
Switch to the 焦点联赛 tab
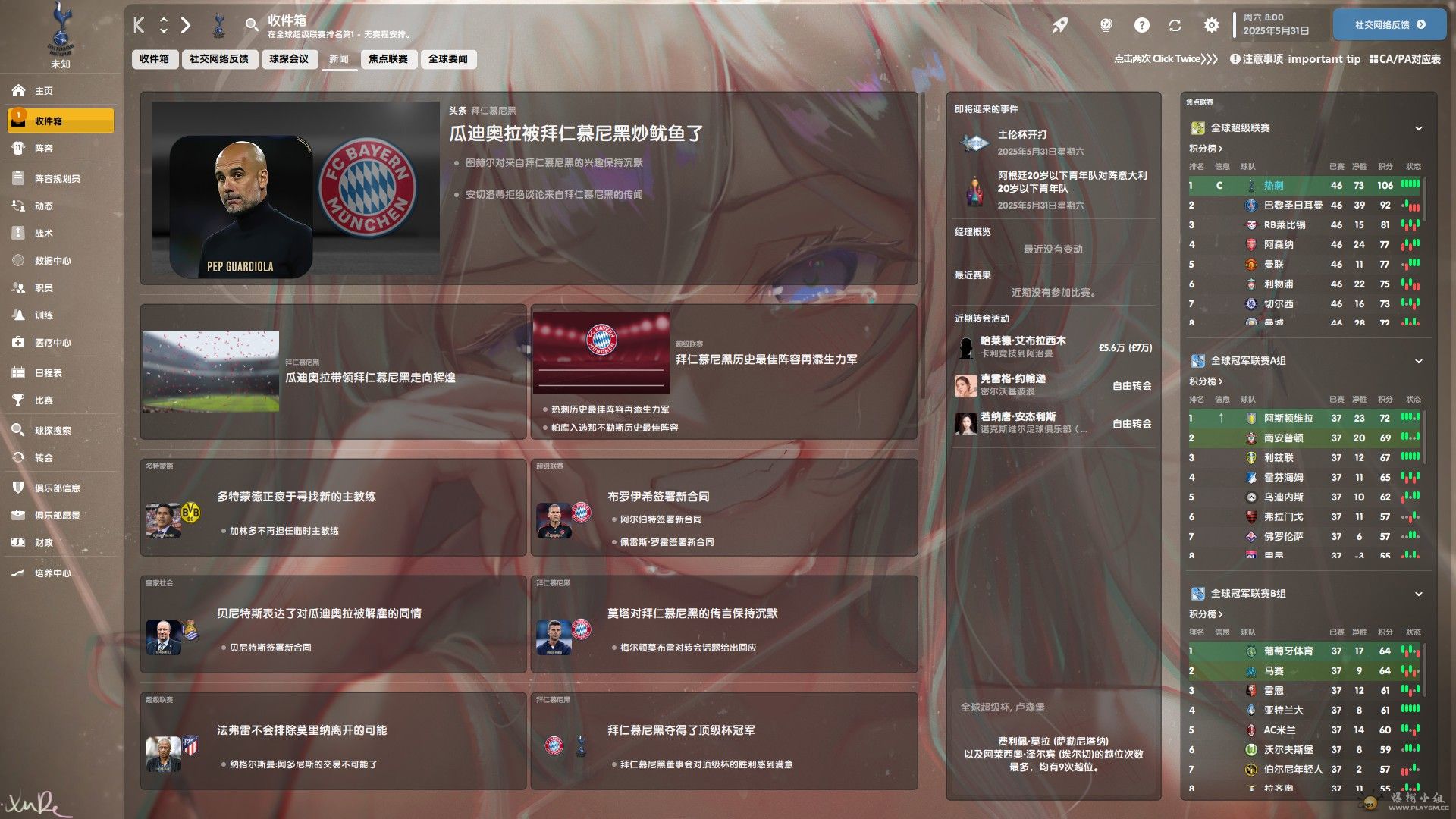coord(388,59)
